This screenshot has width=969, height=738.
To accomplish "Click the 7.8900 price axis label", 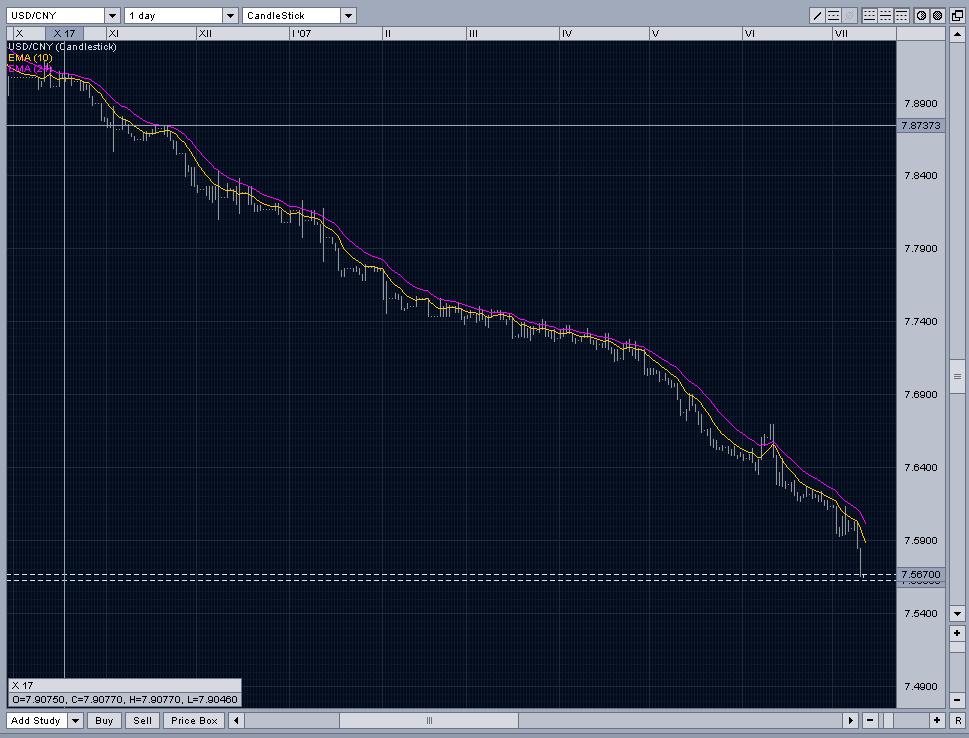I will (x=920, y=103).
